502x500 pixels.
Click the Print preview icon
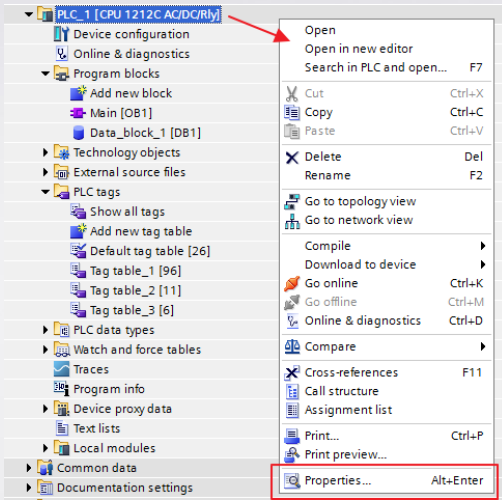coord(292,454)
